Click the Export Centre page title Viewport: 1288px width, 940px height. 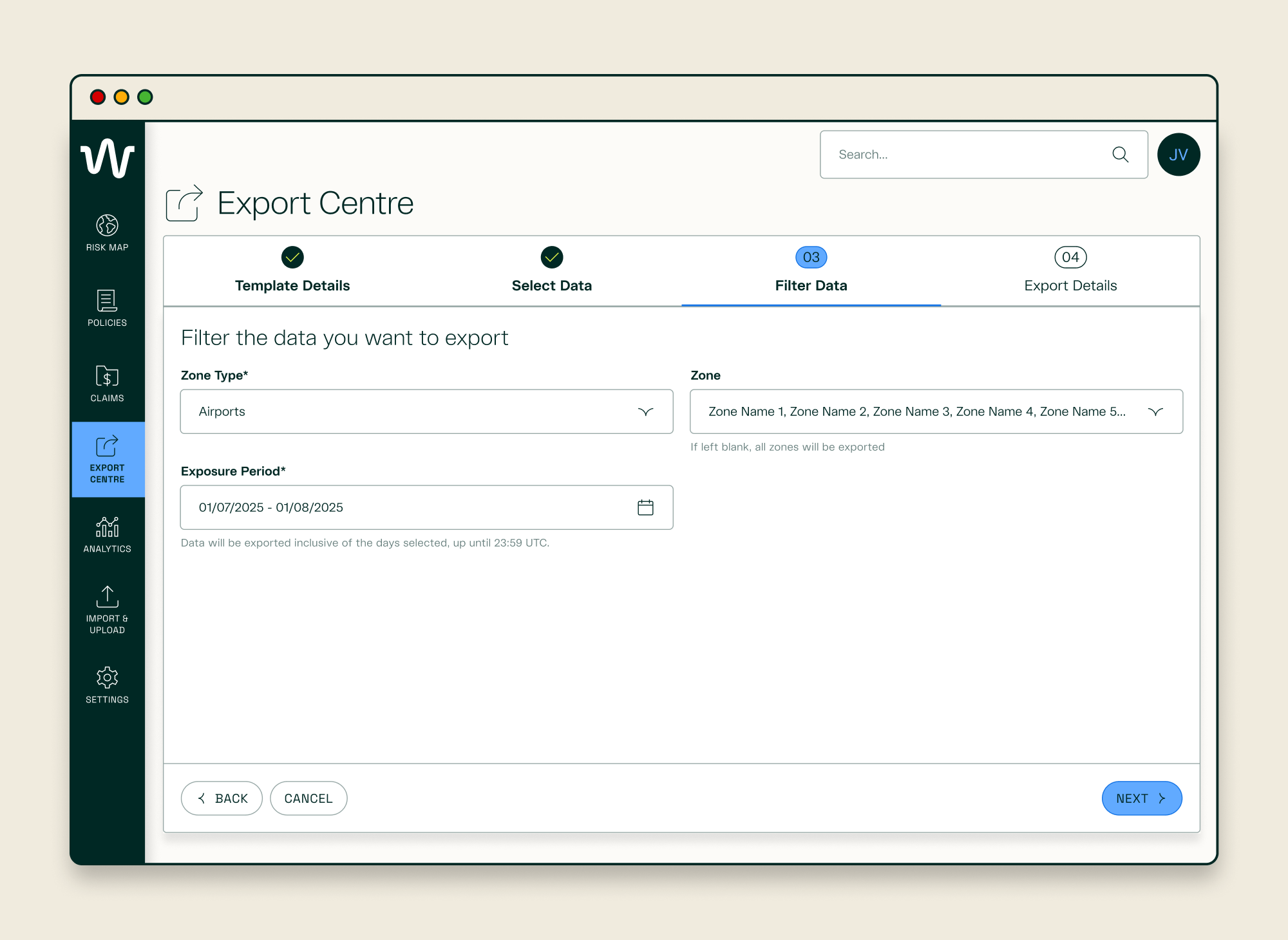pyautogui.click(x=316, y=203)
